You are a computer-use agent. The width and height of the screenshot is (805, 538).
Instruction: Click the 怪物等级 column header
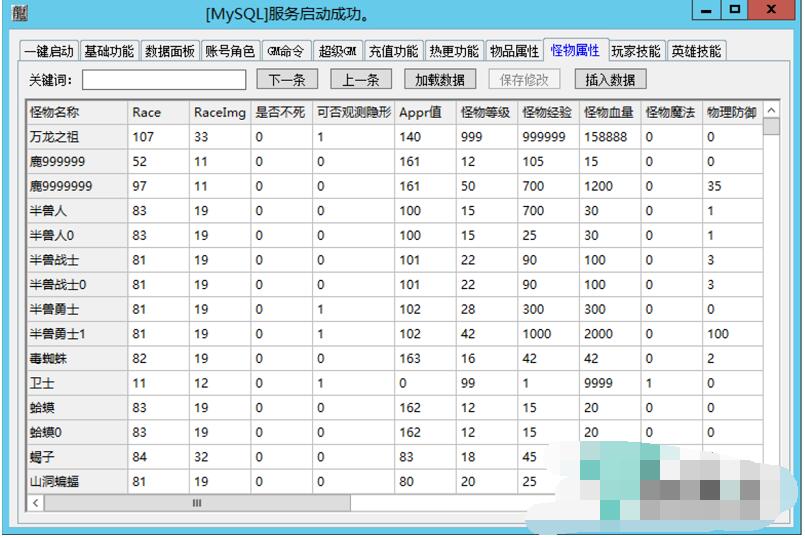point(486,112)
